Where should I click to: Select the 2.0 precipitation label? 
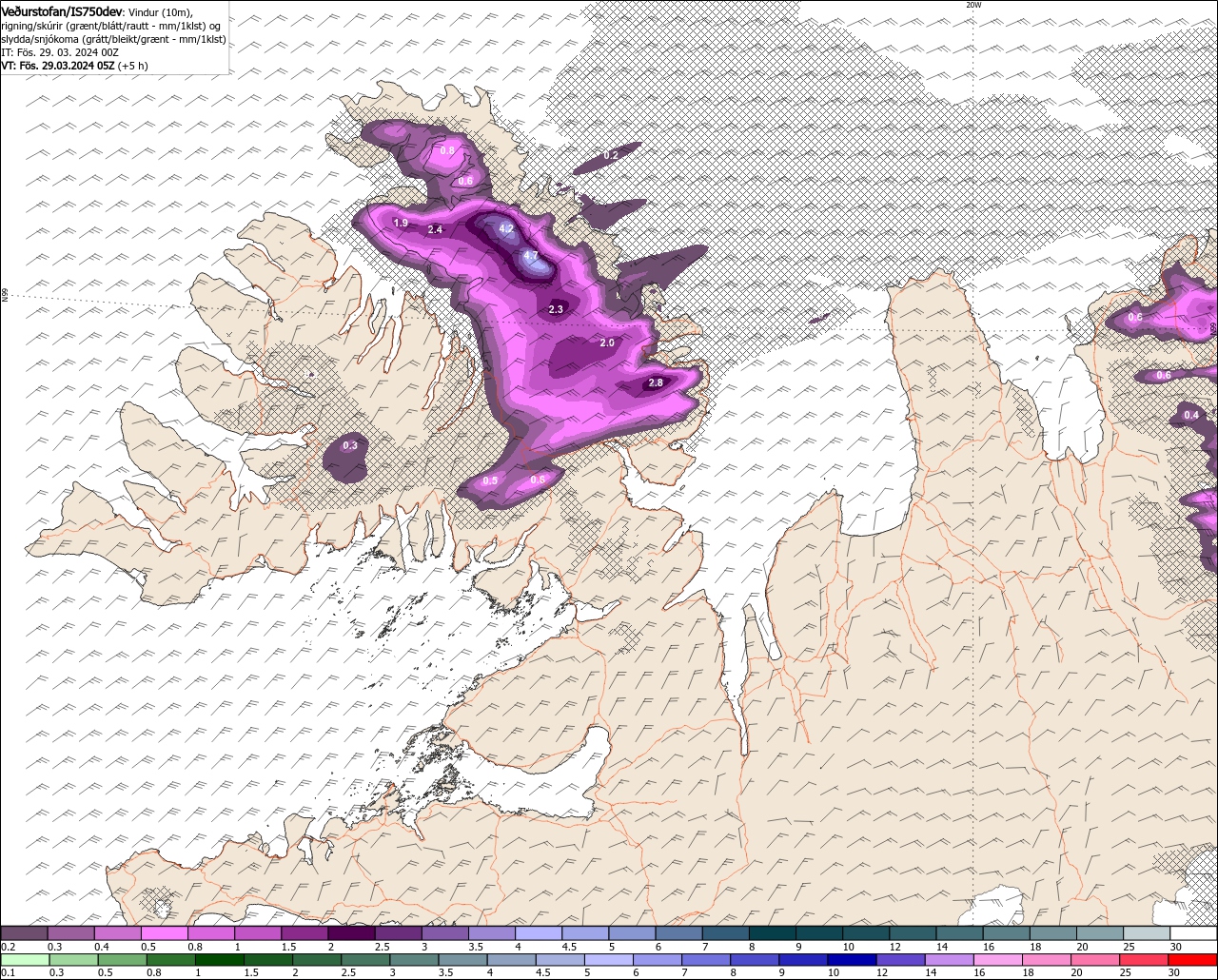tap(607, 343)
